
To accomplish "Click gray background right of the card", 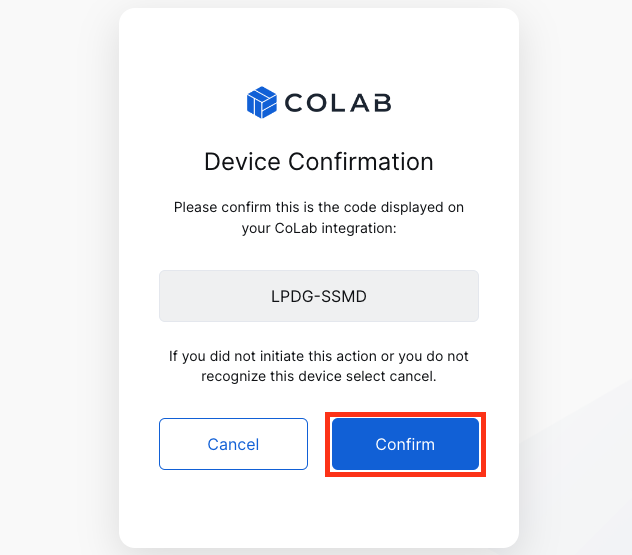I will (576, 278).
